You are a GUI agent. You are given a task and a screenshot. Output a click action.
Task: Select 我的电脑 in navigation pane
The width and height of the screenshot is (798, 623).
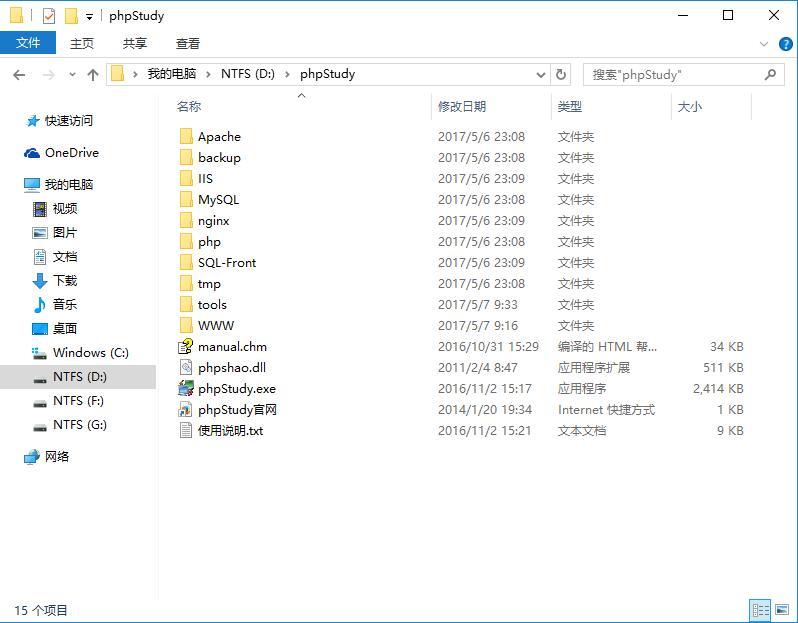point(69,184)
